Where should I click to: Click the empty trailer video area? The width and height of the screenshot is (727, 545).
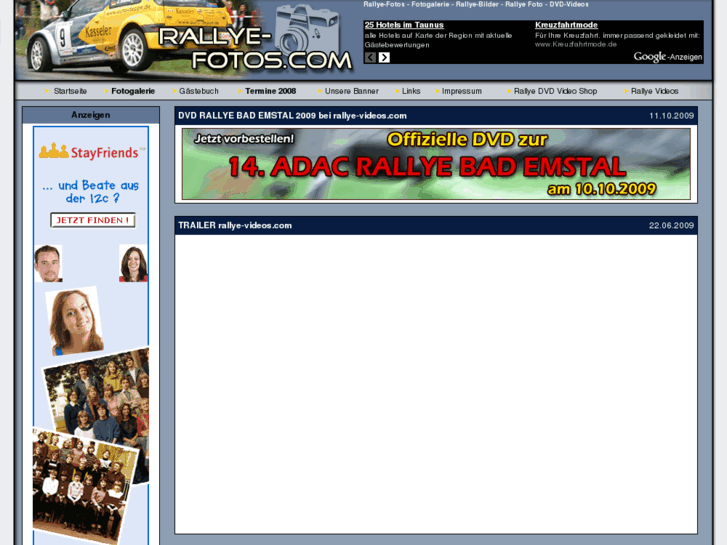(436, 384)
